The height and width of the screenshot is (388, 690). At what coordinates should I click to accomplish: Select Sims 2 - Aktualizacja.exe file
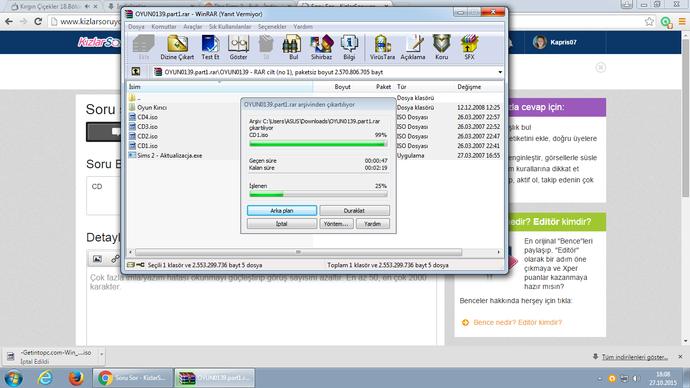pos(165,155)
